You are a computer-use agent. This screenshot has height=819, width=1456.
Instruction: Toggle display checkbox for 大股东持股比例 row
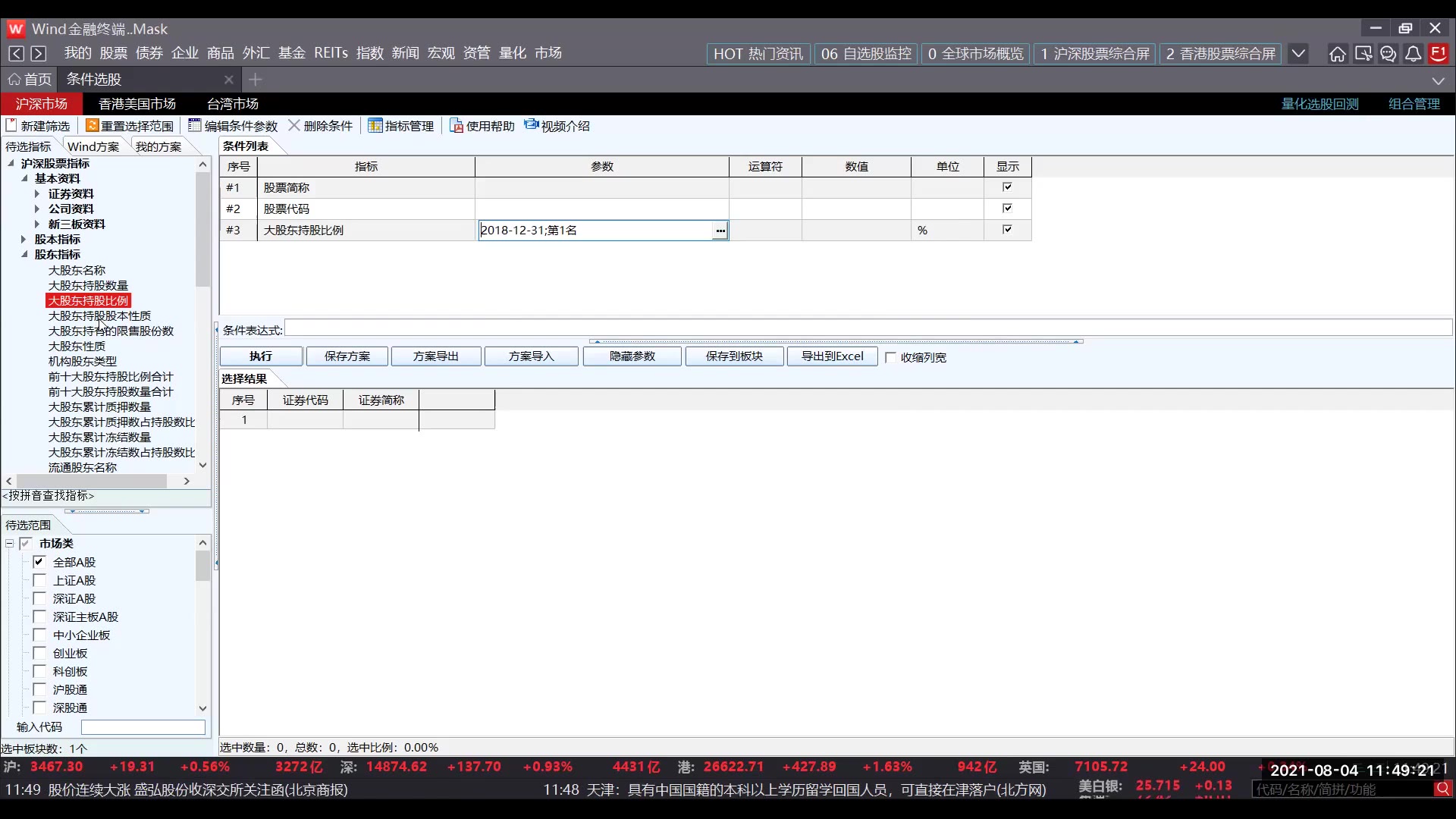coord(1007,229)
